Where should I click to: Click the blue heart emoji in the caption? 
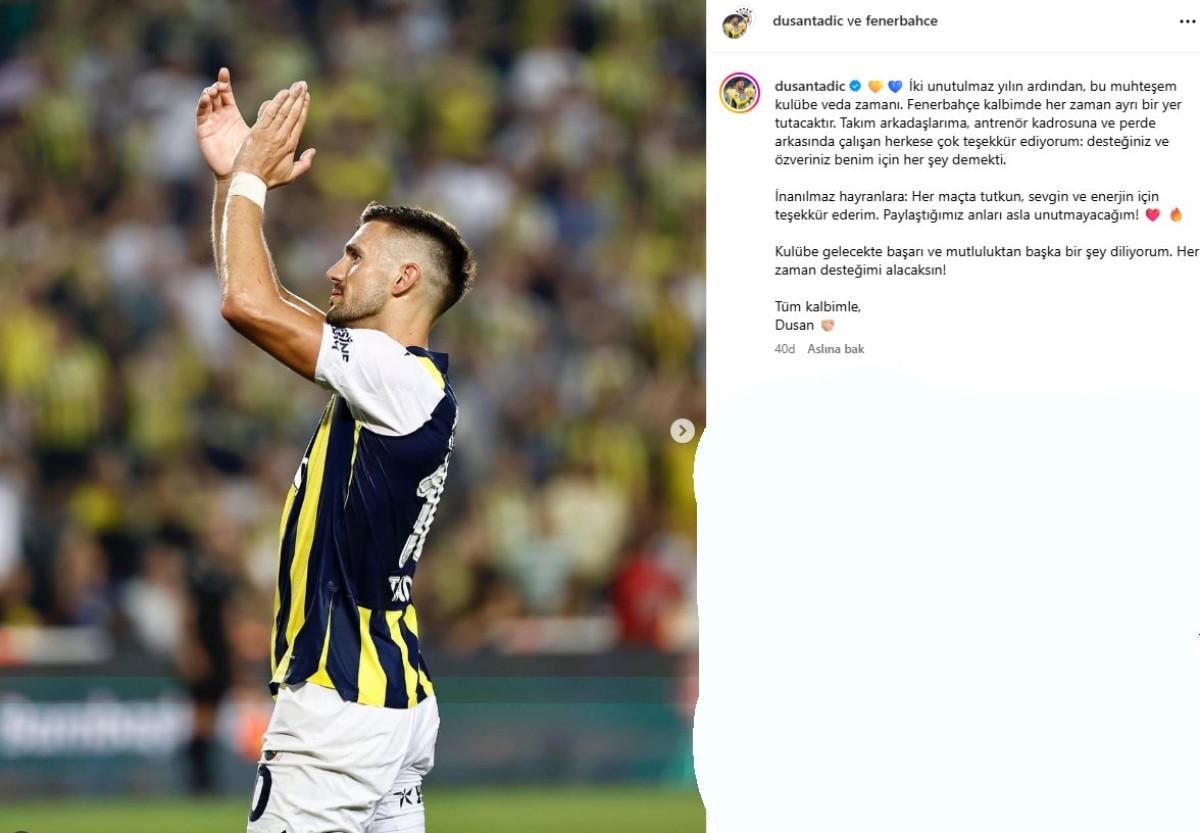[x=895, y=87]
